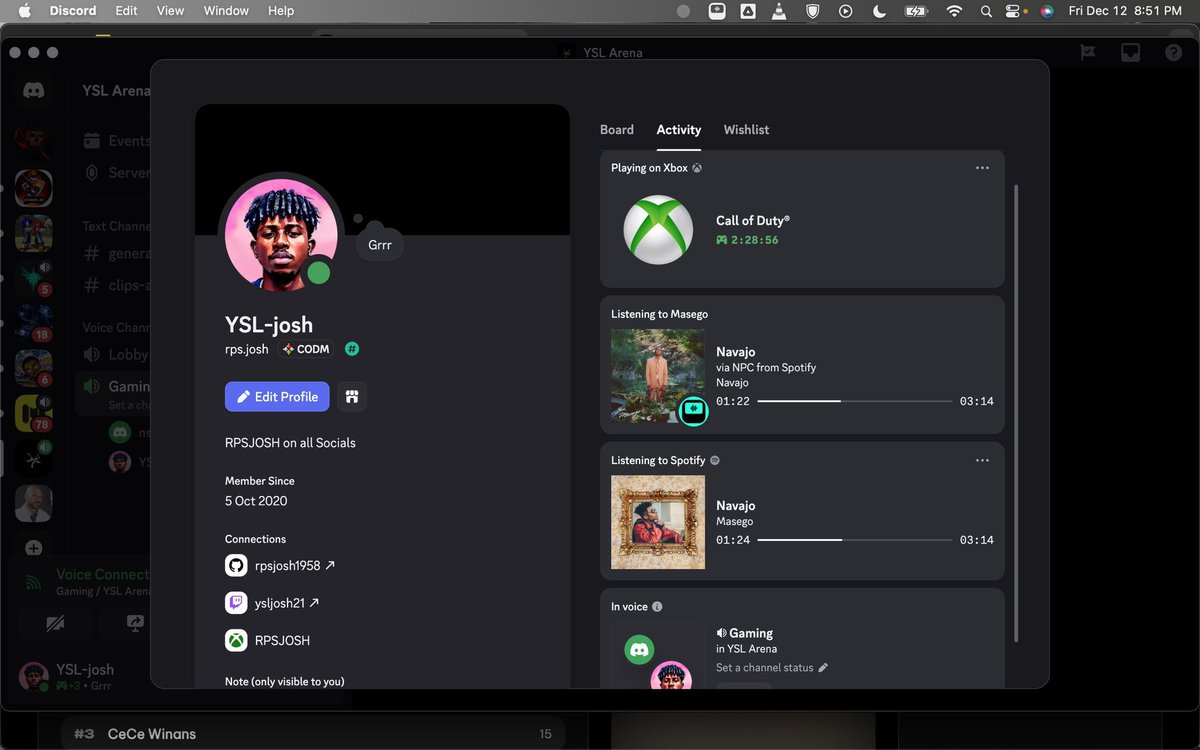This screenshot has width=1200, height=750.
Task: Click the clock in menu bar
Action: 1125,11
